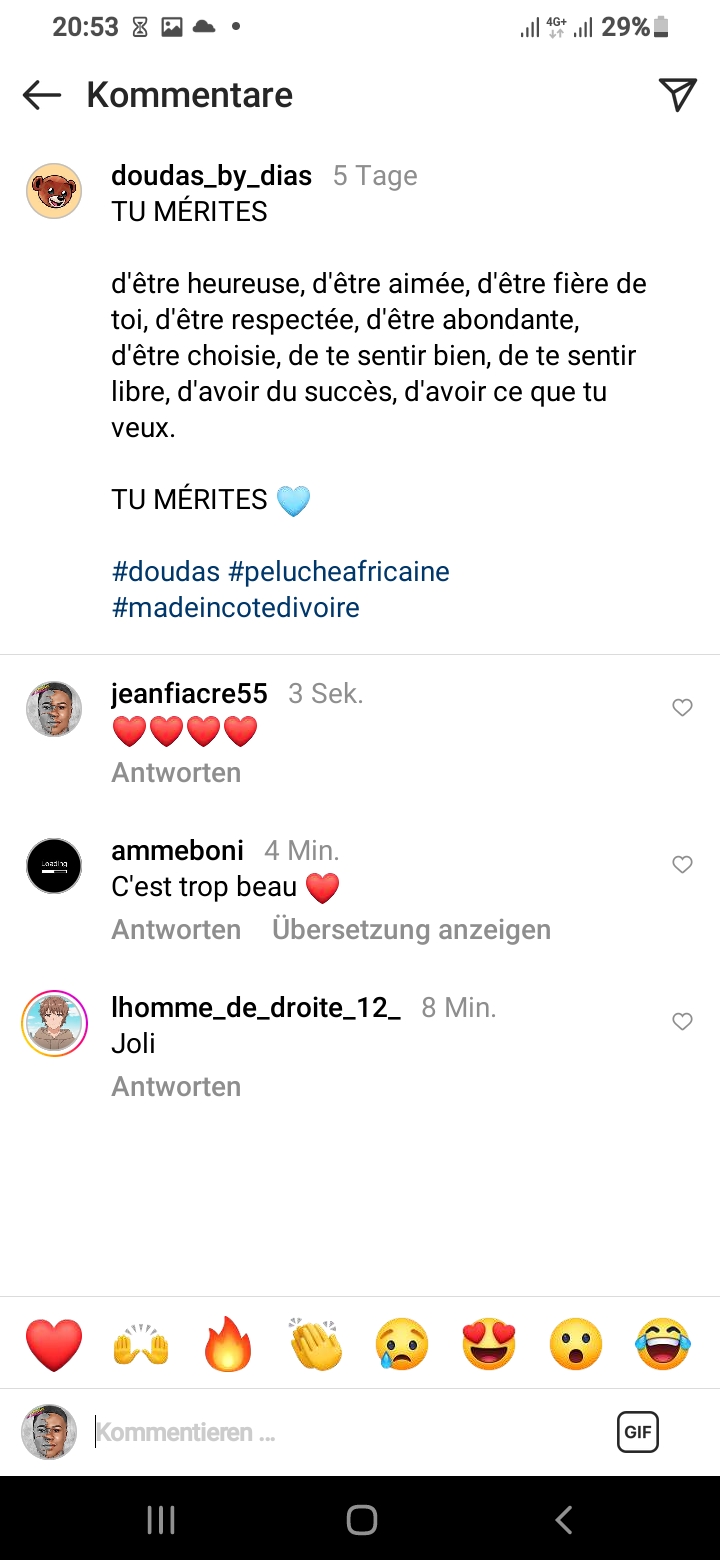Tap the share paper plane icon
The width and height of the screenshot is (720, 1560).
[678, 94]
